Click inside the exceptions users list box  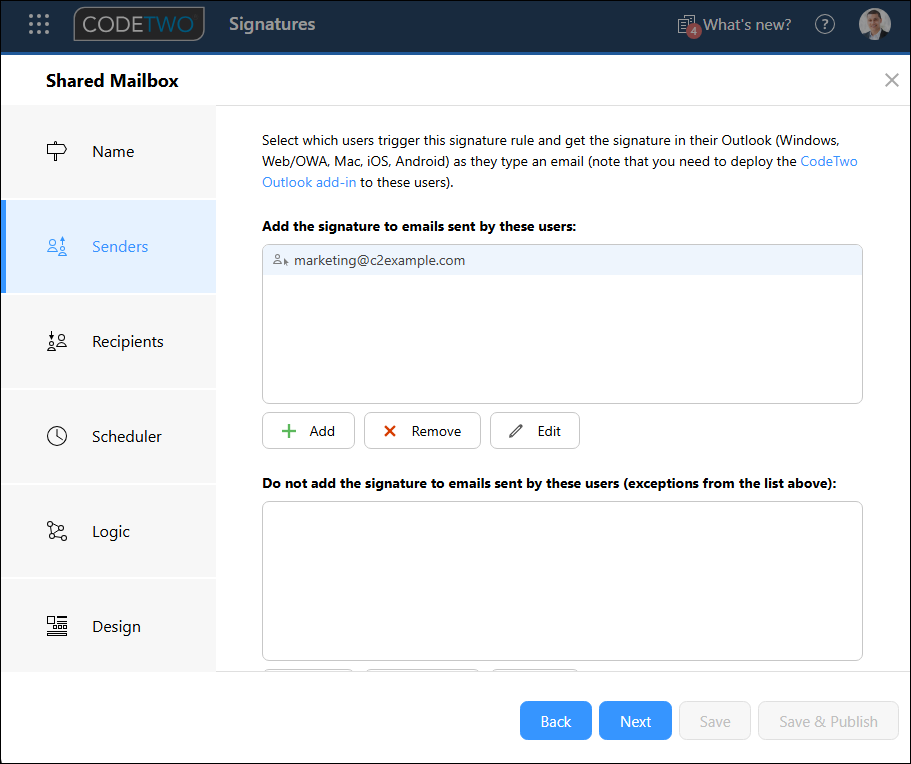tap(562, 581)
